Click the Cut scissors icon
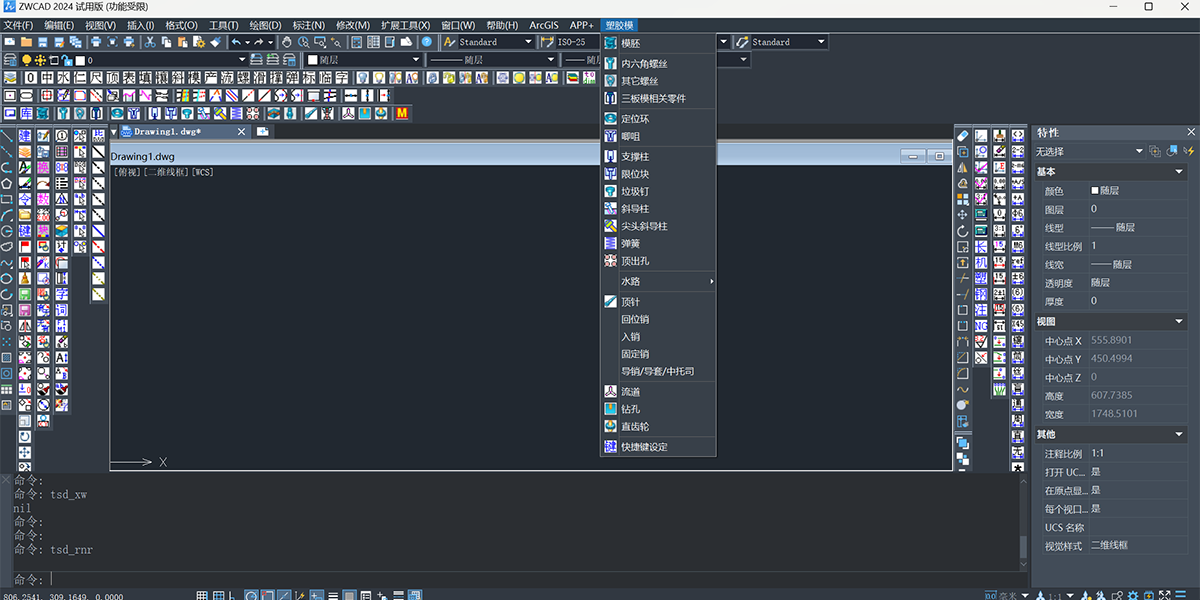The height and width of the screenshot is (600, 1200). 149,42
